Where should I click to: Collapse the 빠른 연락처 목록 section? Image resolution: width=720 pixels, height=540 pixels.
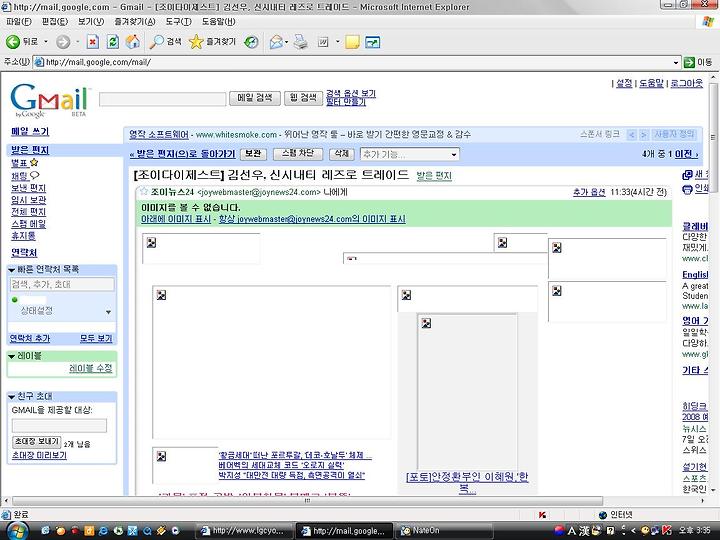12,270
